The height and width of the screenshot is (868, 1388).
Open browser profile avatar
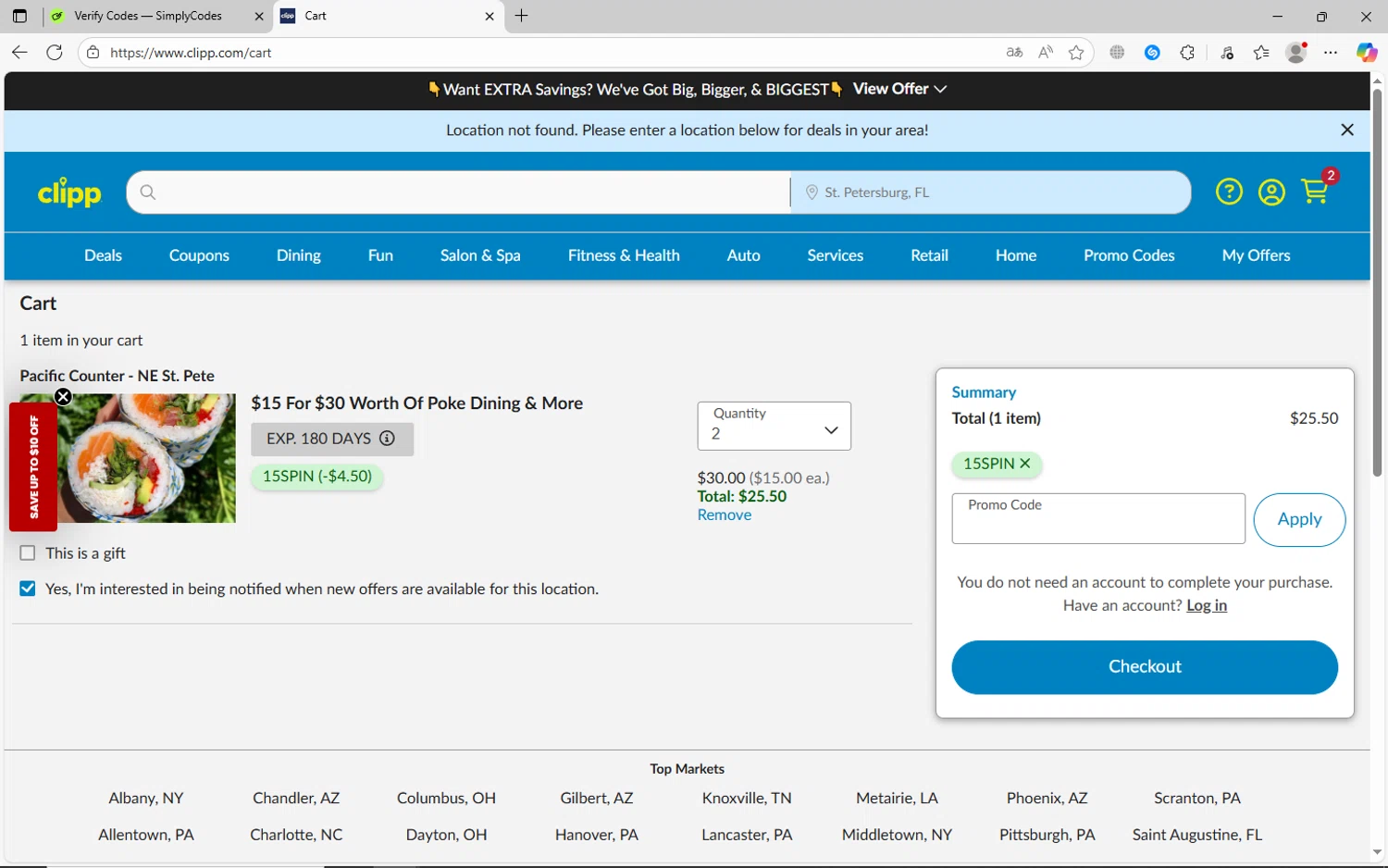[x=1296, y=53]
